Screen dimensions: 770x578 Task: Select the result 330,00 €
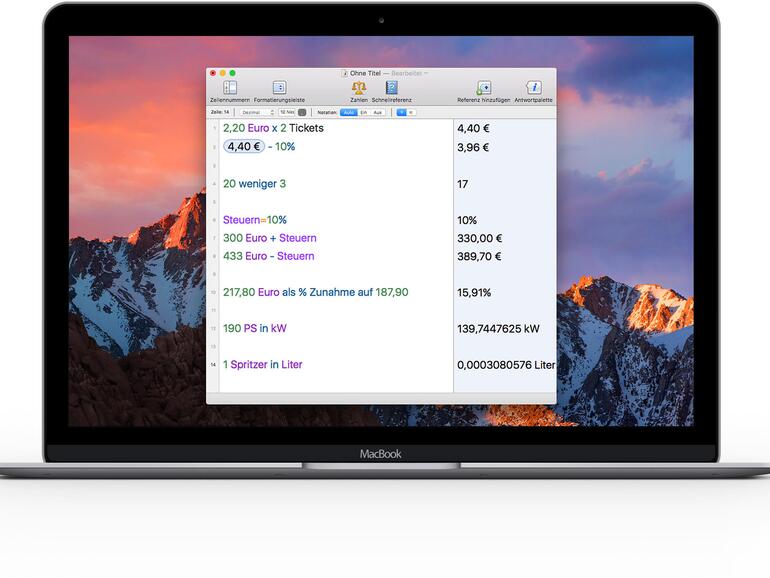pos(480,239)
